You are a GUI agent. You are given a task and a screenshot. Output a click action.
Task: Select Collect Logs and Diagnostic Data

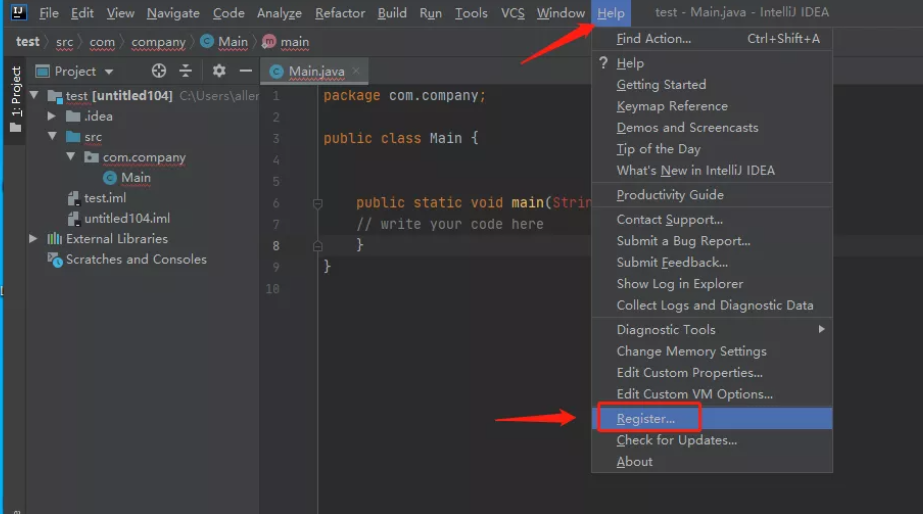[712, 306]
